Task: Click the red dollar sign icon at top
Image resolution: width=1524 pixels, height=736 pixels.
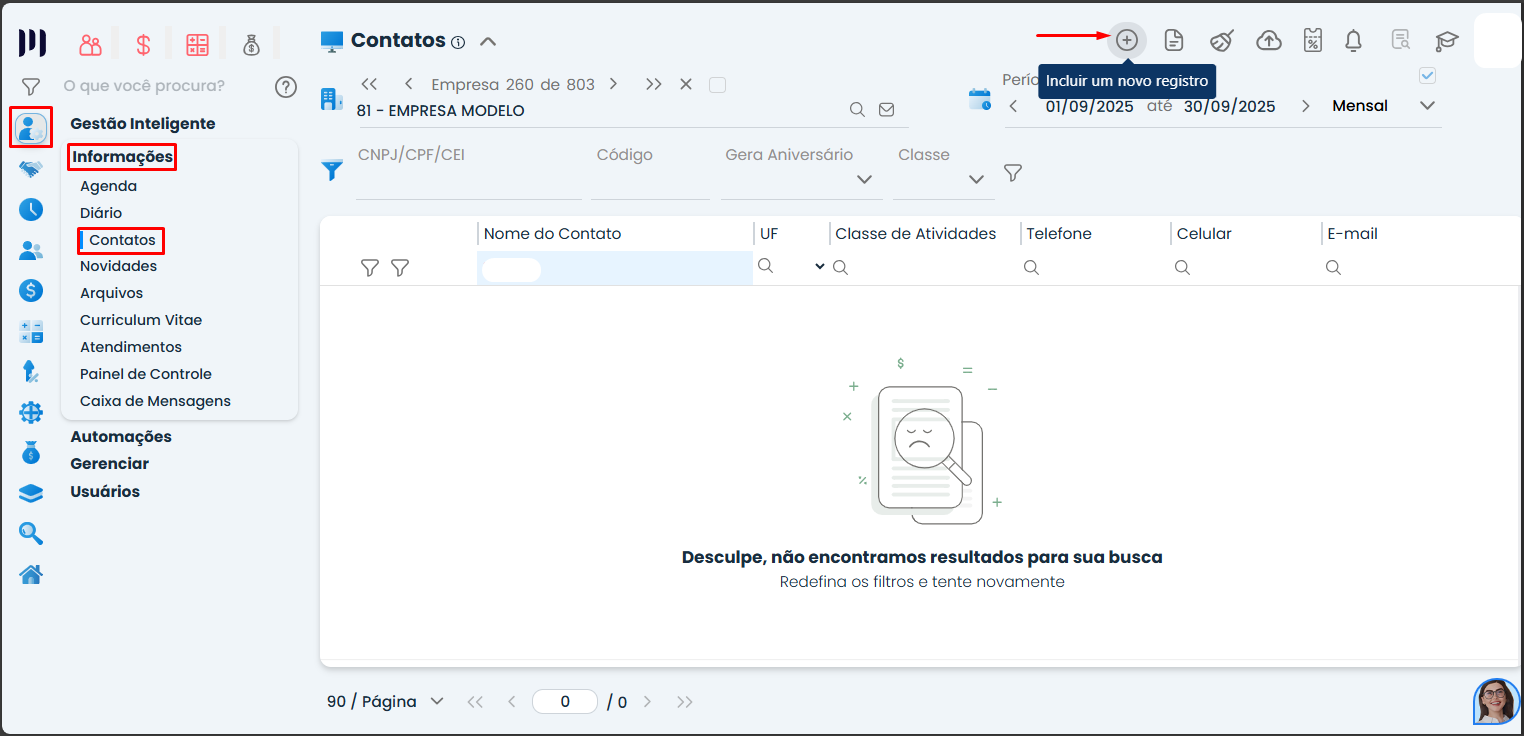Action: (x=144, y=44)
